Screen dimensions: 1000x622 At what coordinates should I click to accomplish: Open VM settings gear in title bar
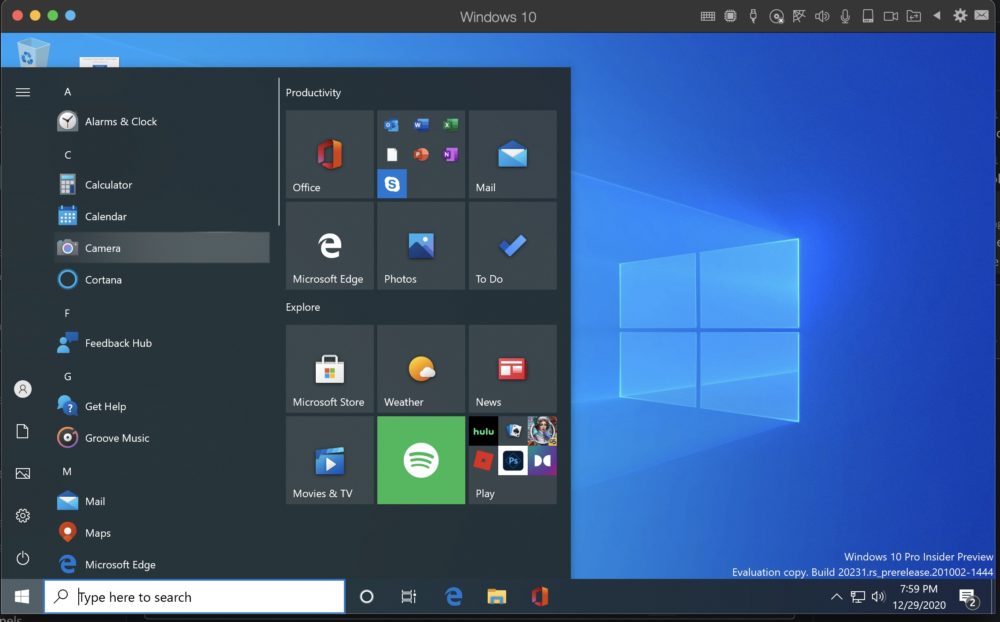pyautogui.click(x=960, y=15)
